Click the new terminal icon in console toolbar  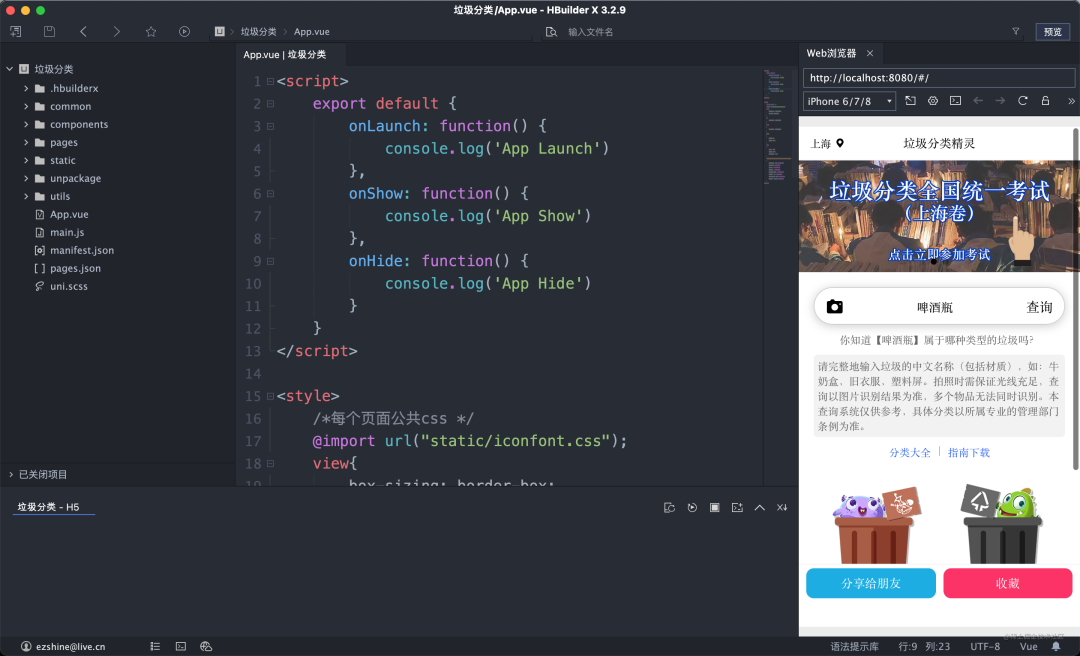737,508
